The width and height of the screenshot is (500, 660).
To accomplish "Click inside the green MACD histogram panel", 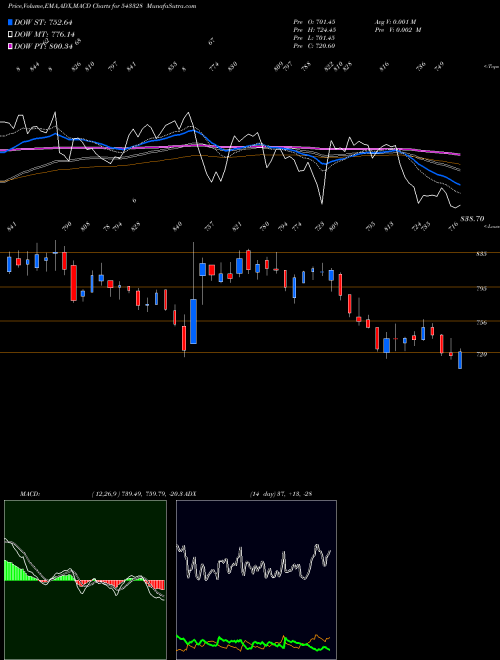I will click(x=85, y=580).
